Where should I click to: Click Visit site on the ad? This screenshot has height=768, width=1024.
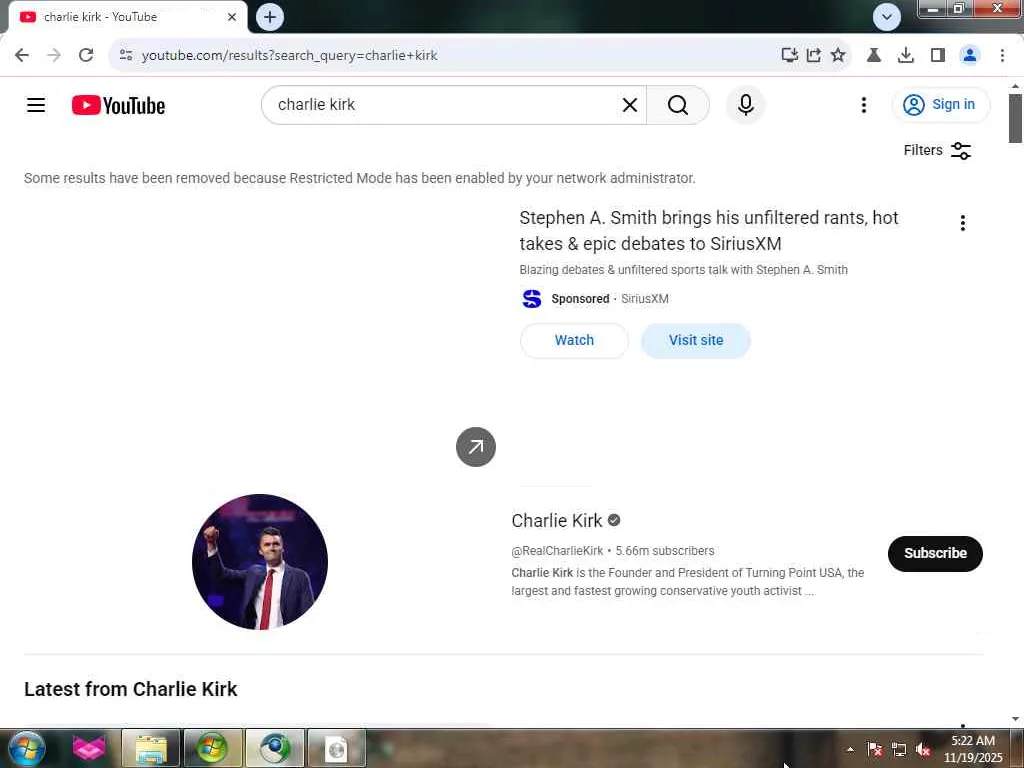(x=696, y=340)
